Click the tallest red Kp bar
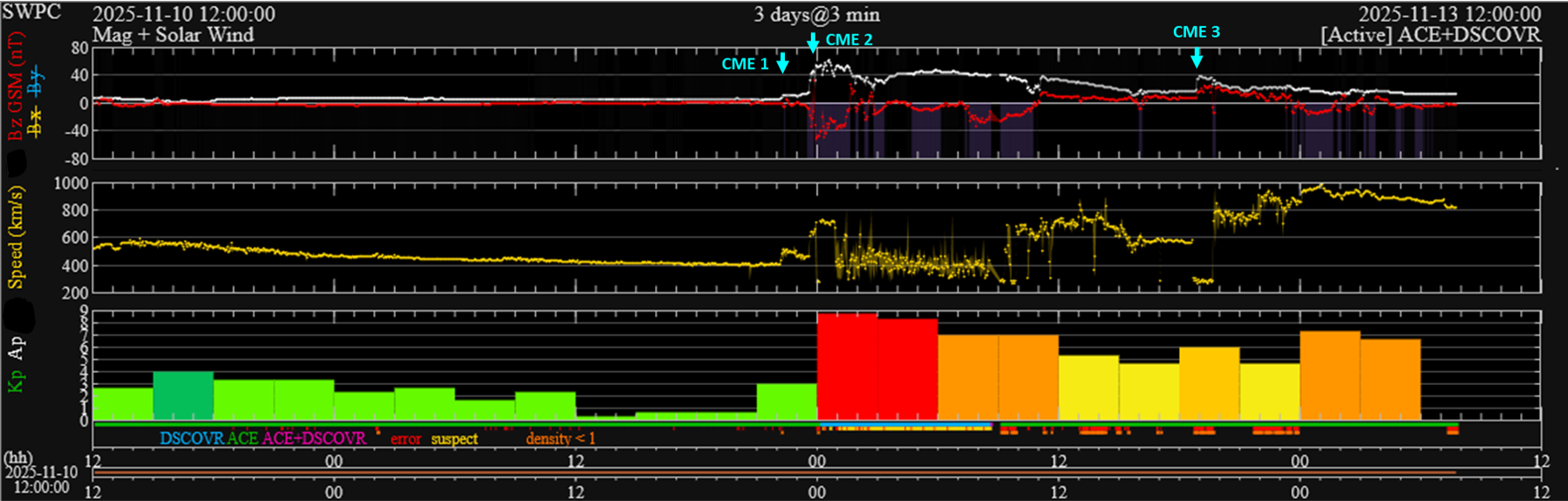Viewport: 1568px width, 501px height. 847,367
